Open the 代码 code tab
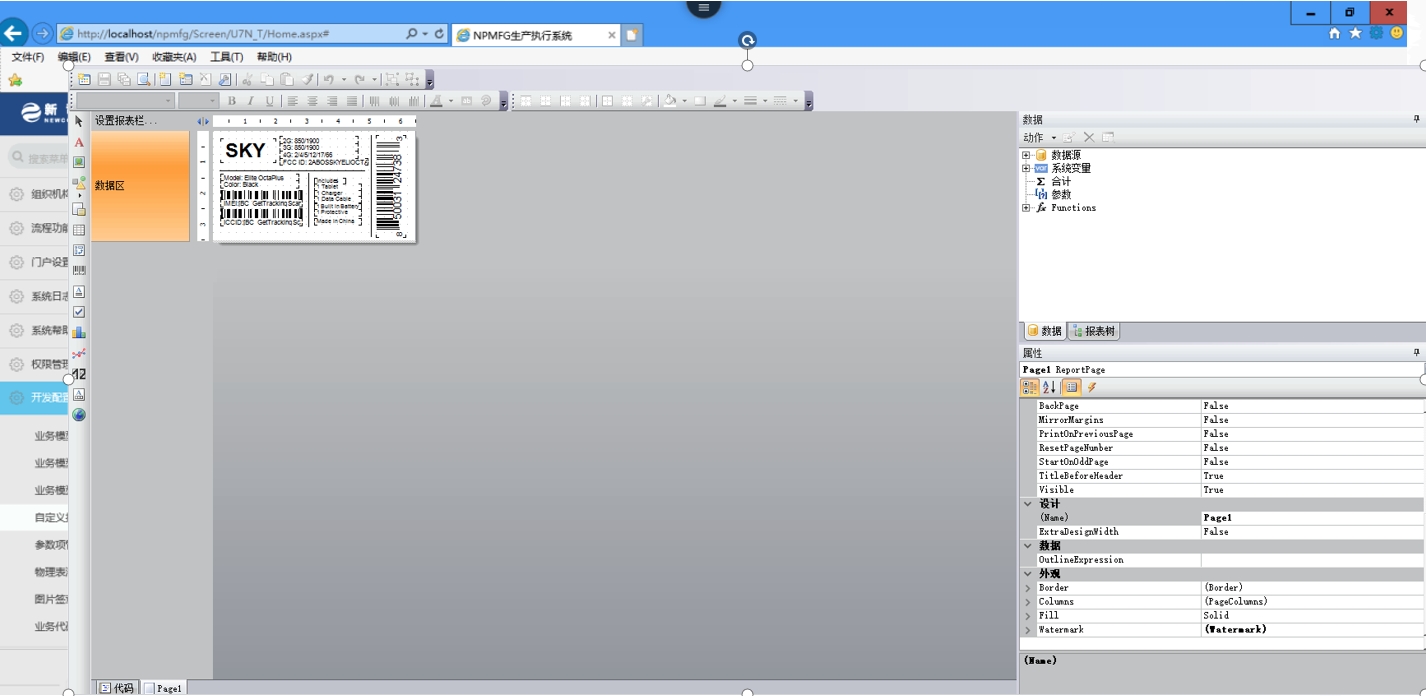 pyautogui.click(x=117, y=688)
